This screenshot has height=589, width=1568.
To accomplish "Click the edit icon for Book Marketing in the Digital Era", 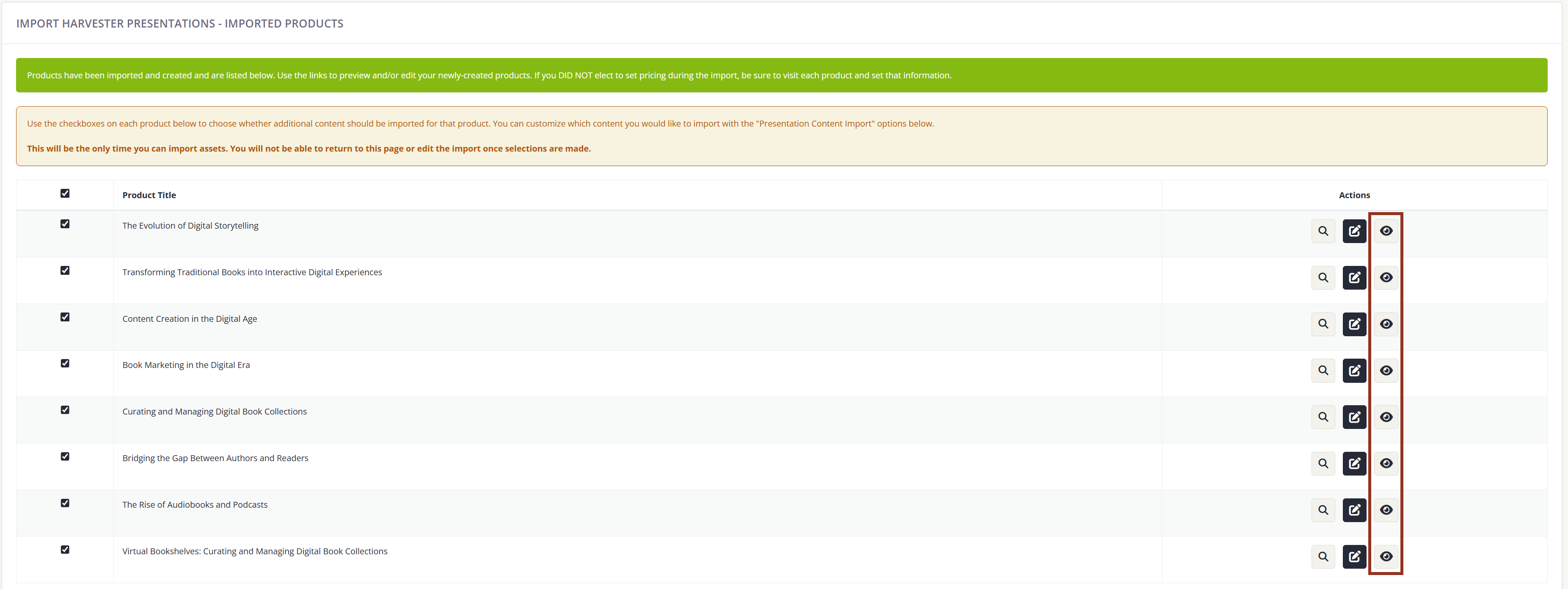I will [1354, 370].
